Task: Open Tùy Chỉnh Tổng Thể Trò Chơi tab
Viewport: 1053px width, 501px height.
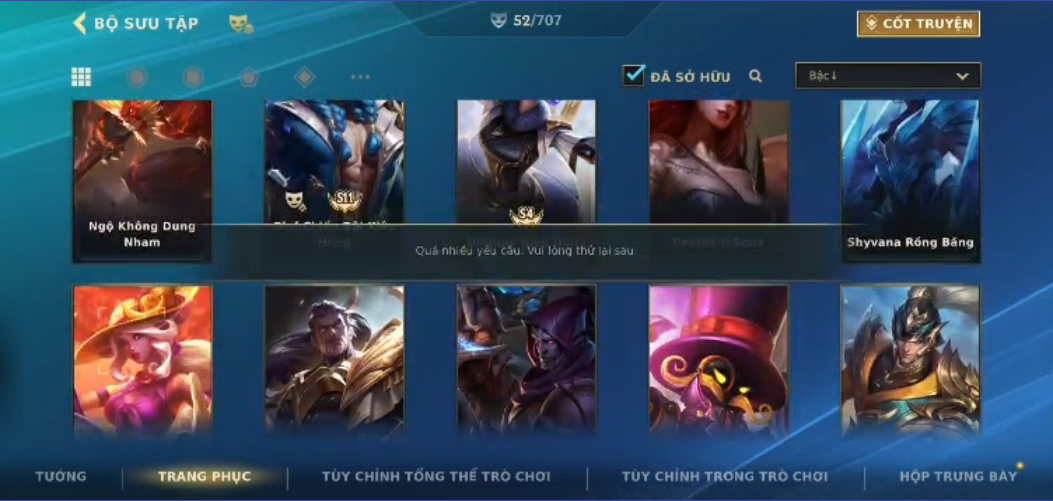Action: point(436,477)
